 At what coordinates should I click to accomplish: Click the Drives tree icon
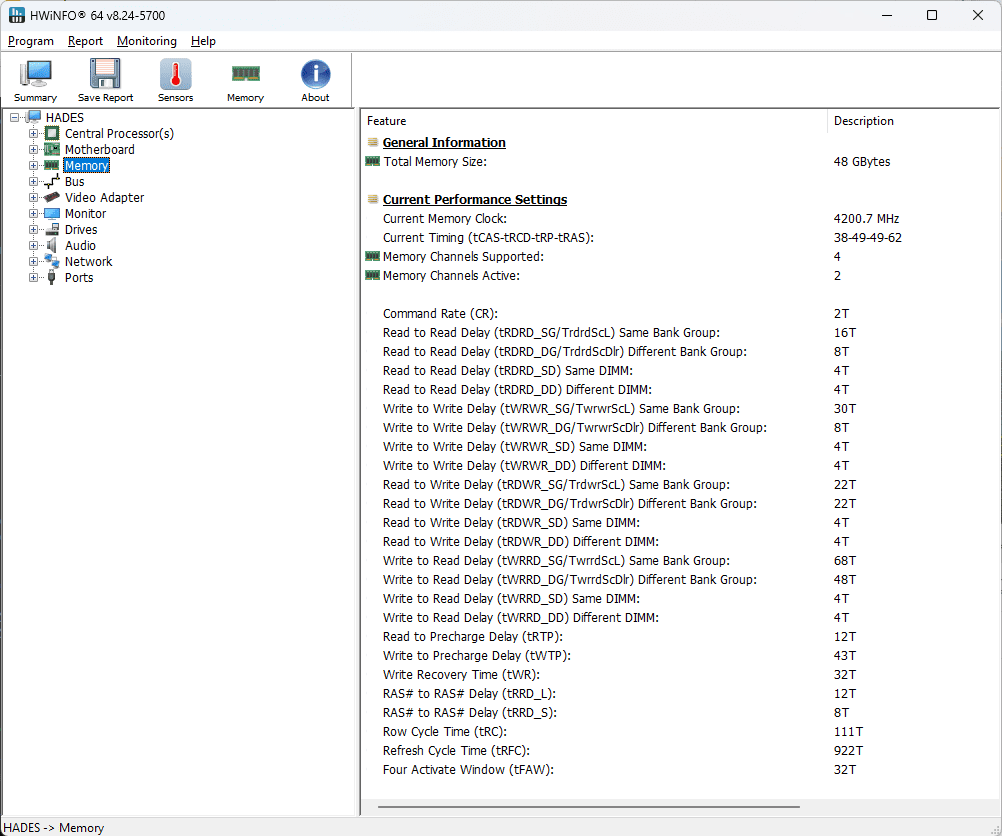(x=52, y=229)
